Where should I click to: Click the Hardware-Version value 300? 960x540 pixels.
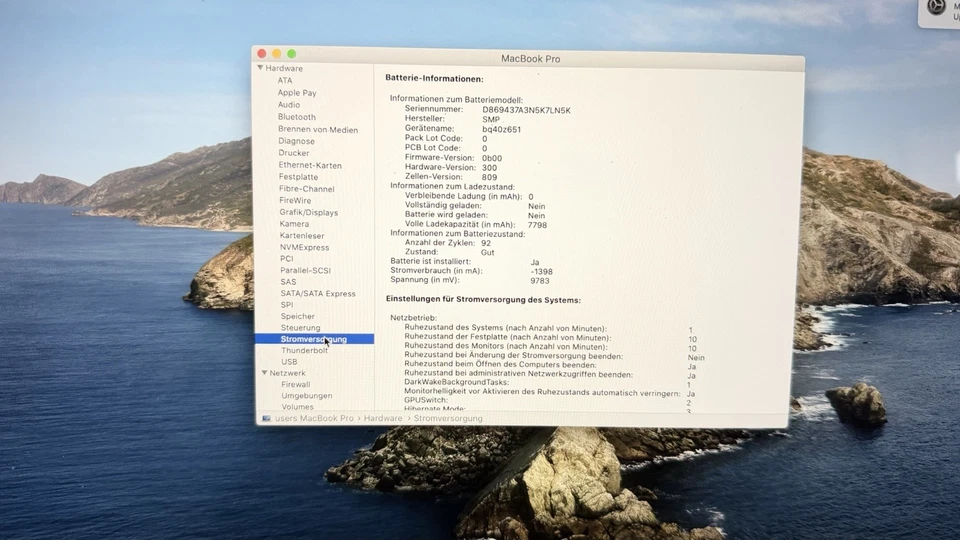pyautogui.click(x=489, y=167)
